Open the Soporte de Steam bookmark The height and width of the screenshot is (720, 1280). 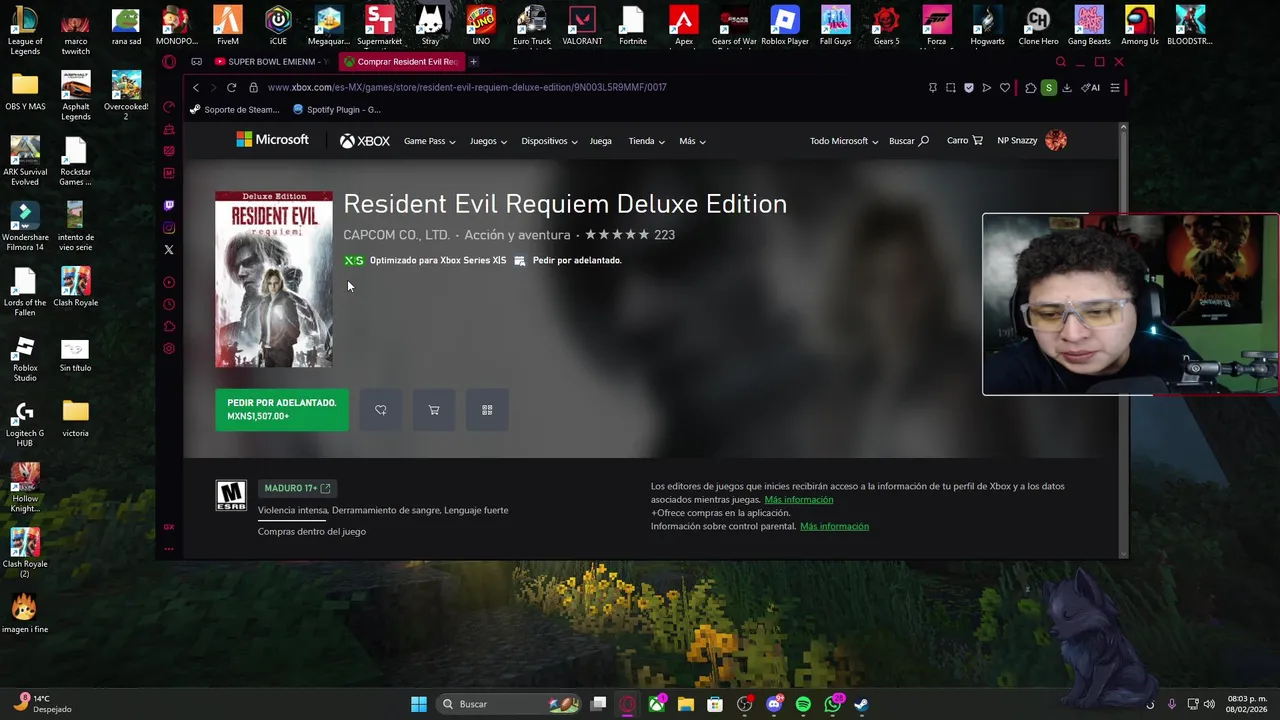(x=234, y=110)
